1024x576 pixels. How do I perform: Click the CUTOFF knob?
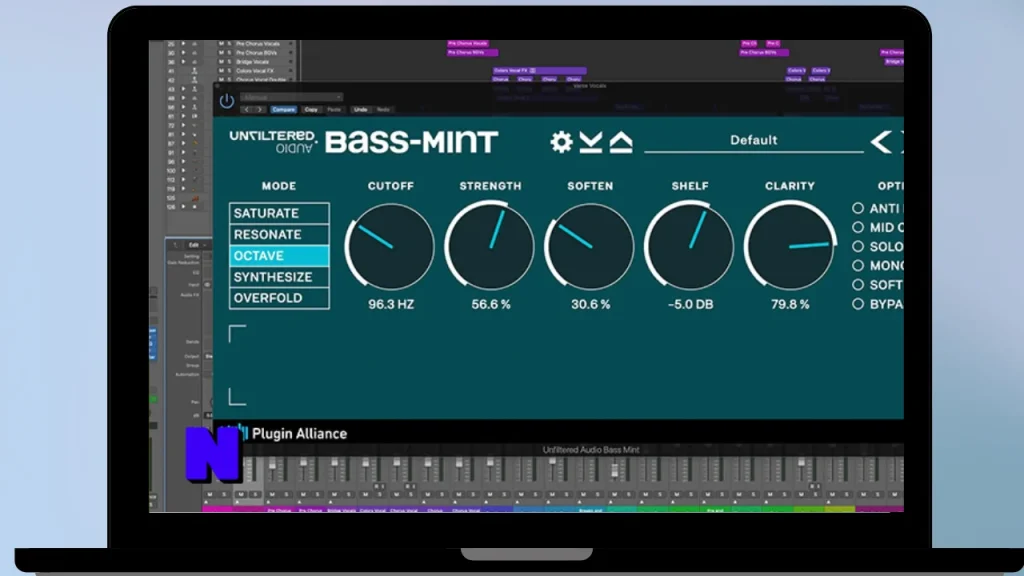coord(390,246)
